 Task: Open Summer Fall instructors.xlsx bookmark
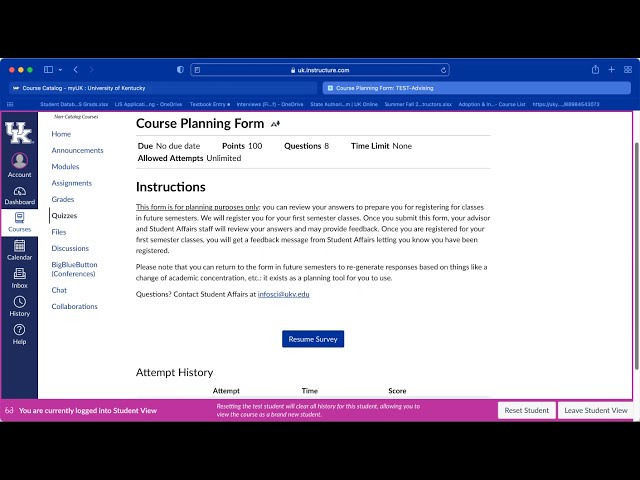click(x=418, y=104)
